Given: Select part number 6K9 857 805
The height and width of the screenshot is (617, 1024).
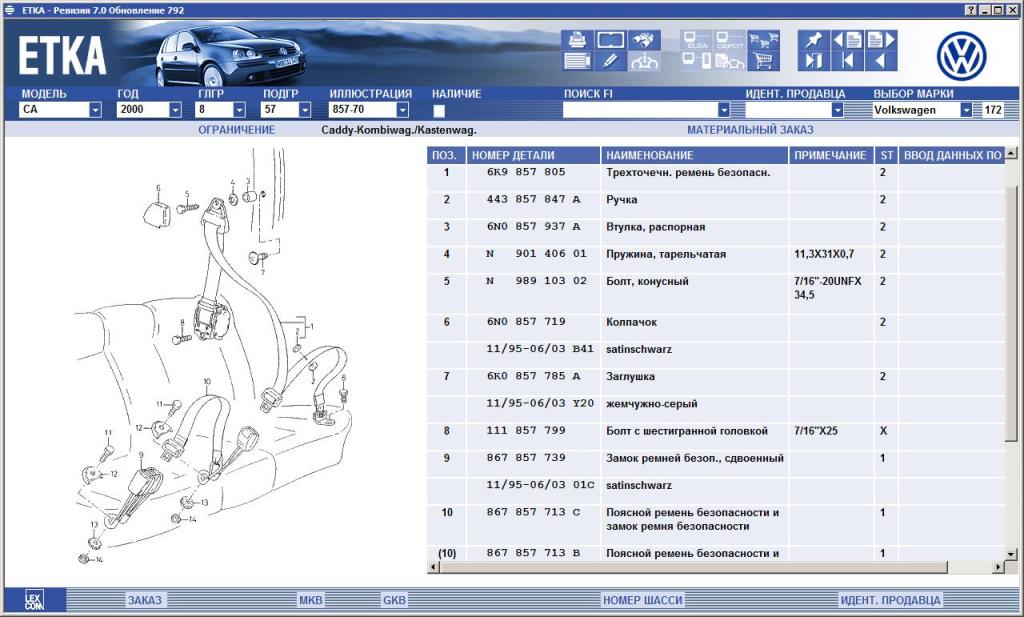Looking at the screenshot, I should [526, 172].
